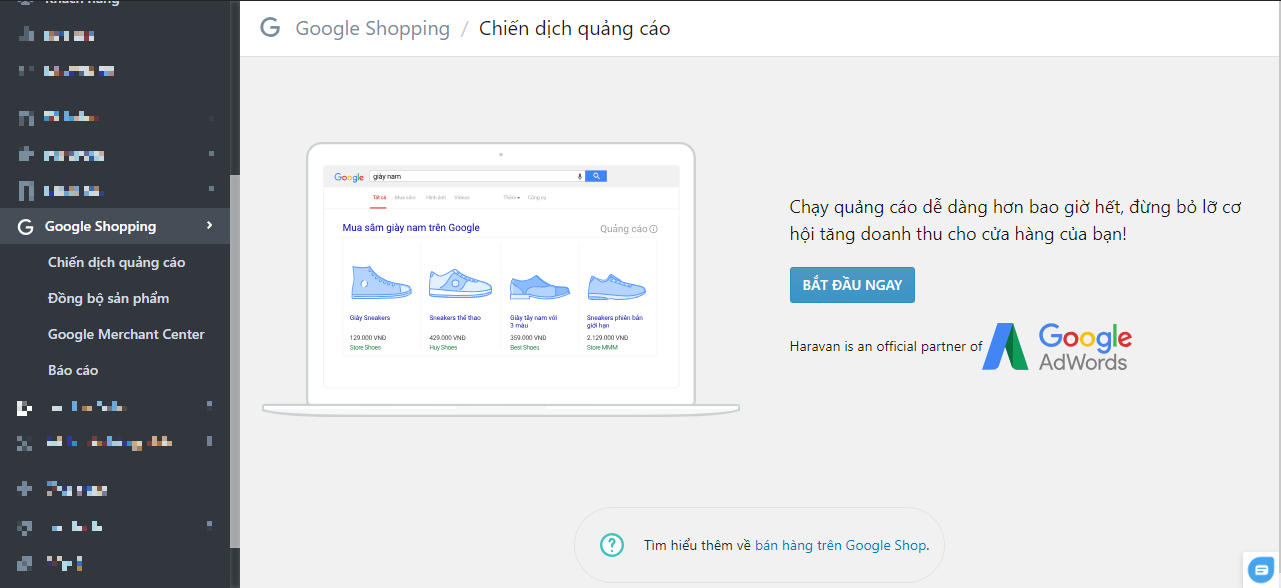The height and width of the screenshot is (588, 1281).
Task: Open the chat support bubble icon
Action: click(x=1260, y=569)
